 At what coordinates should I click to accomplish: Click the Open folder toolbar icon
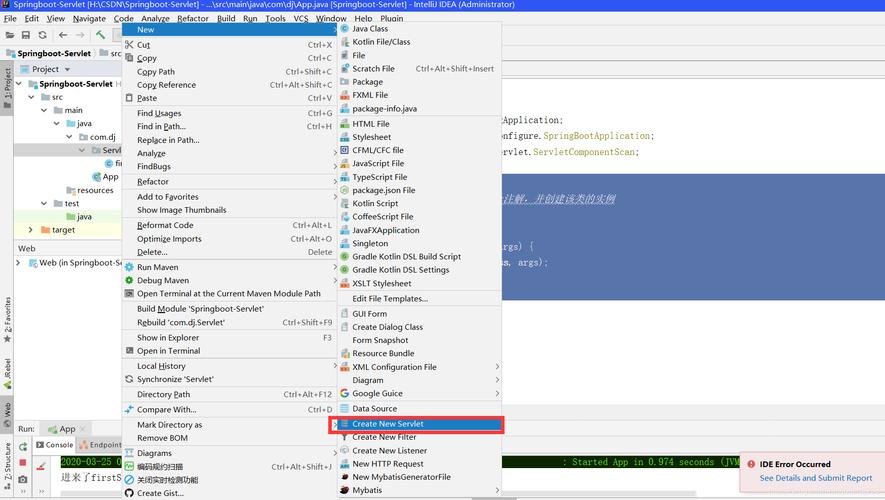[10, 35]
